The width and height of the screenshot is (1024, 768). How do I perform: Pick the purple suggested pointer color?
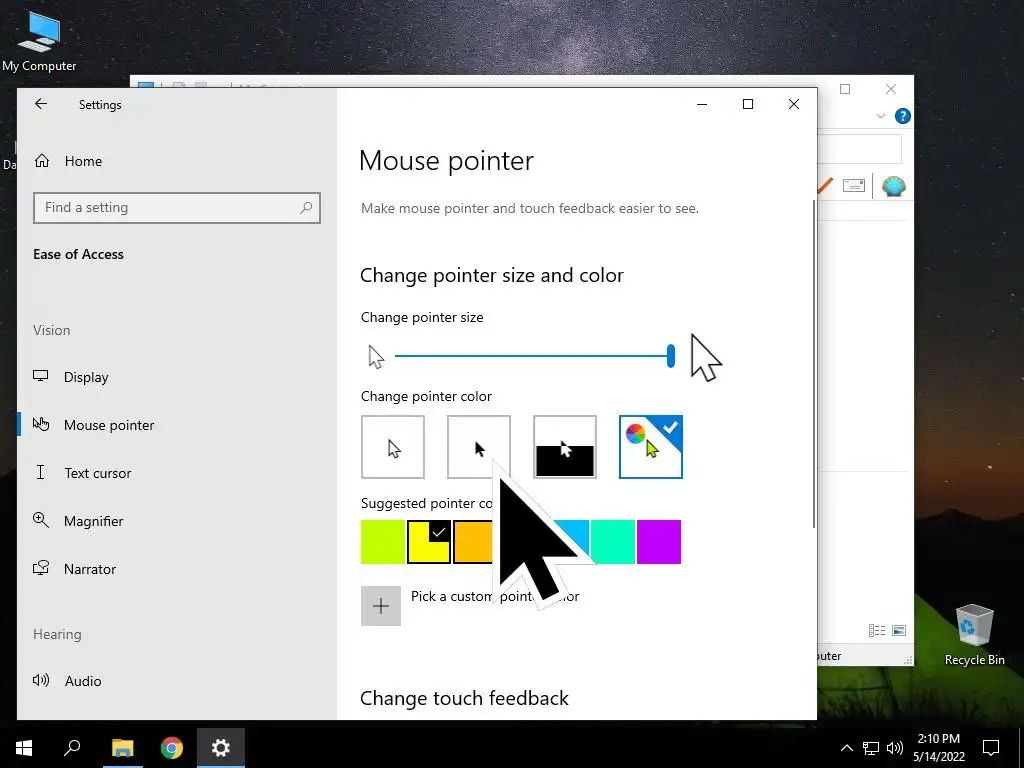[x=659, y=542]
